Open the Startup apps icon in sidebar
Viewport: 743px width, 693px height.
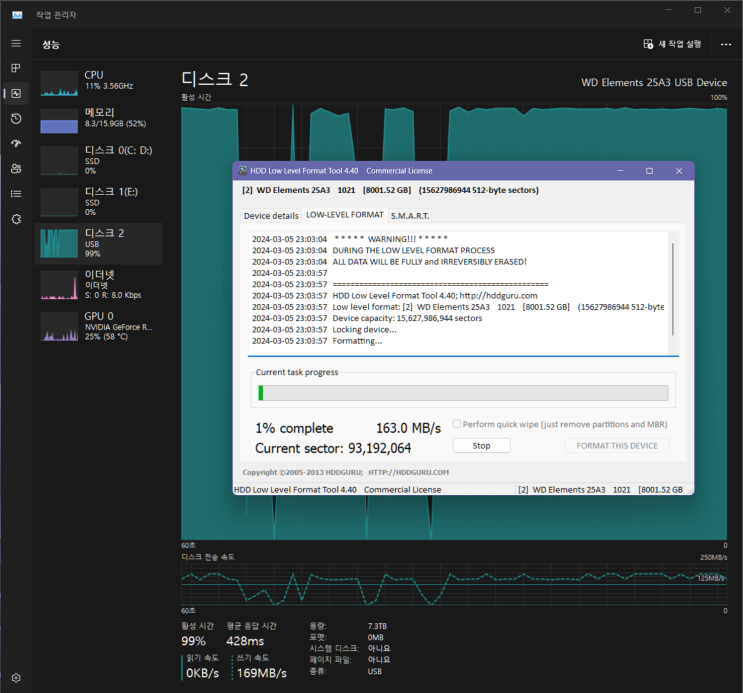[x=16, y=143]
